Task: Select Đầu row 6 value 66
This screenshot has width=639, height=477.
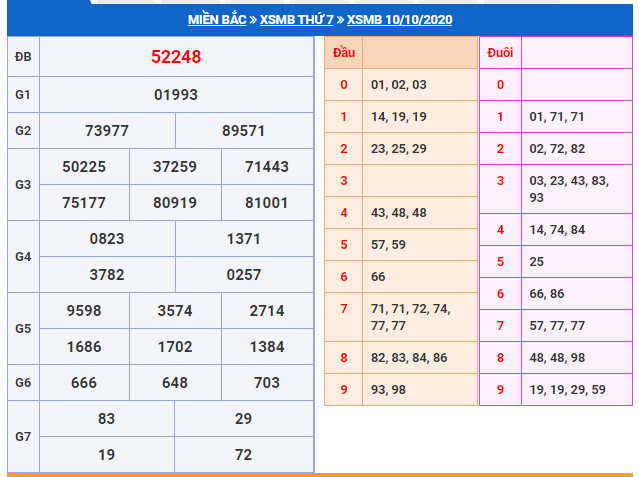Action: pyautogui.click(x=378, y=277)
